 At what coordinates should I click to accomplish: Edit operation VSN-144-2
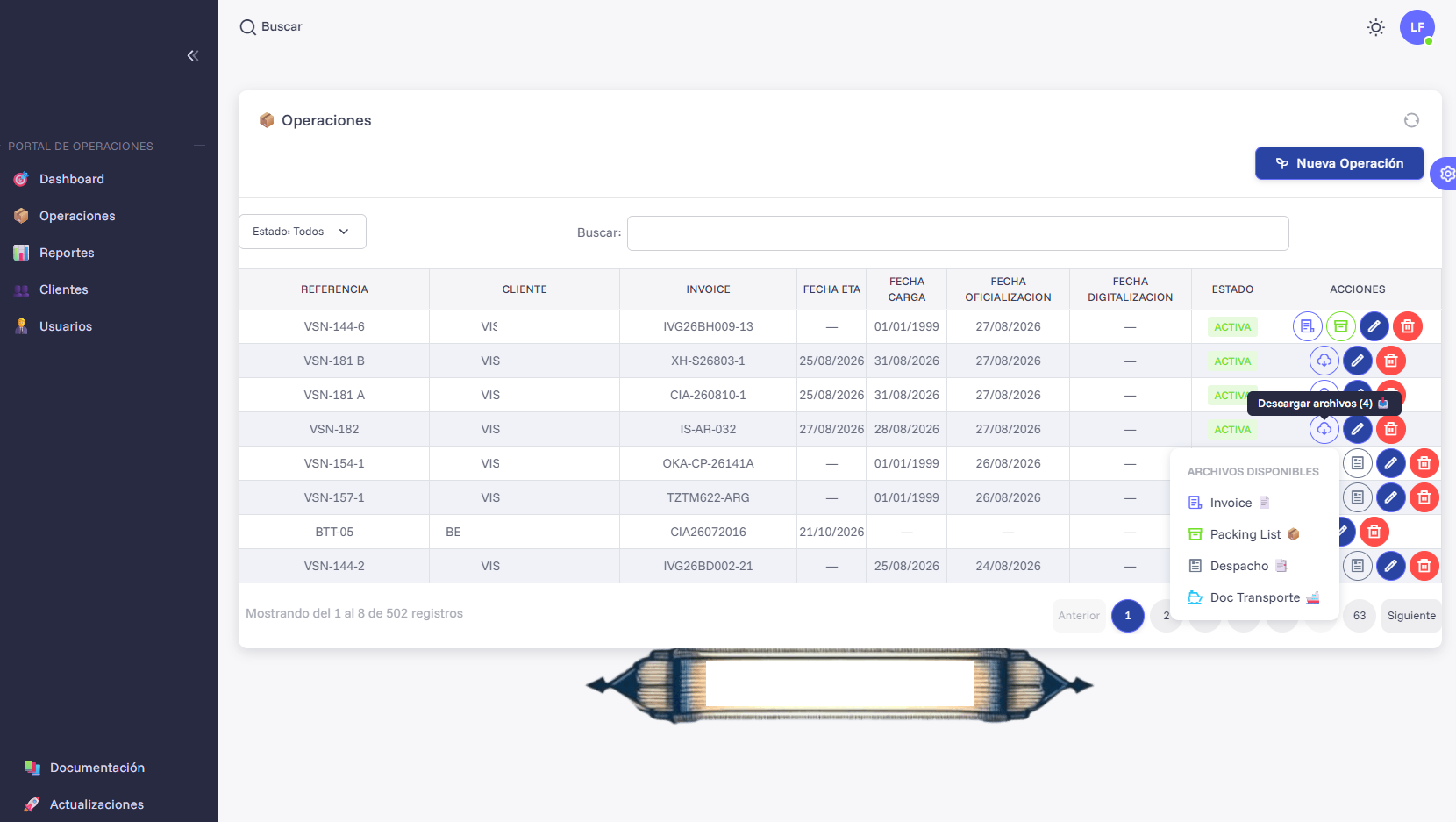tap(1391, 566)
